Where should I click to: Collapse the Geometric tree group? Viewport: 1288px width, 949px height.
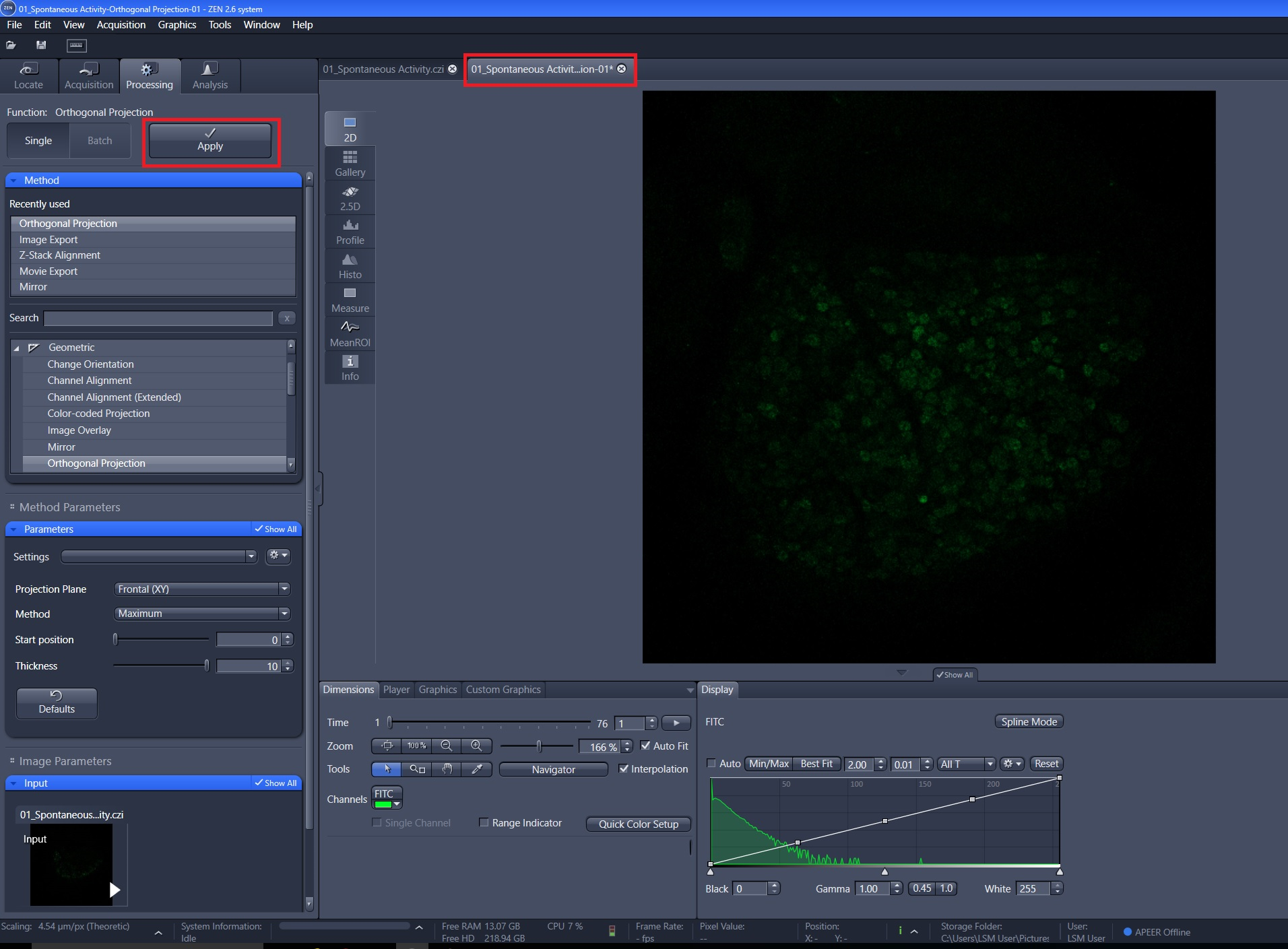pos(17,348)
